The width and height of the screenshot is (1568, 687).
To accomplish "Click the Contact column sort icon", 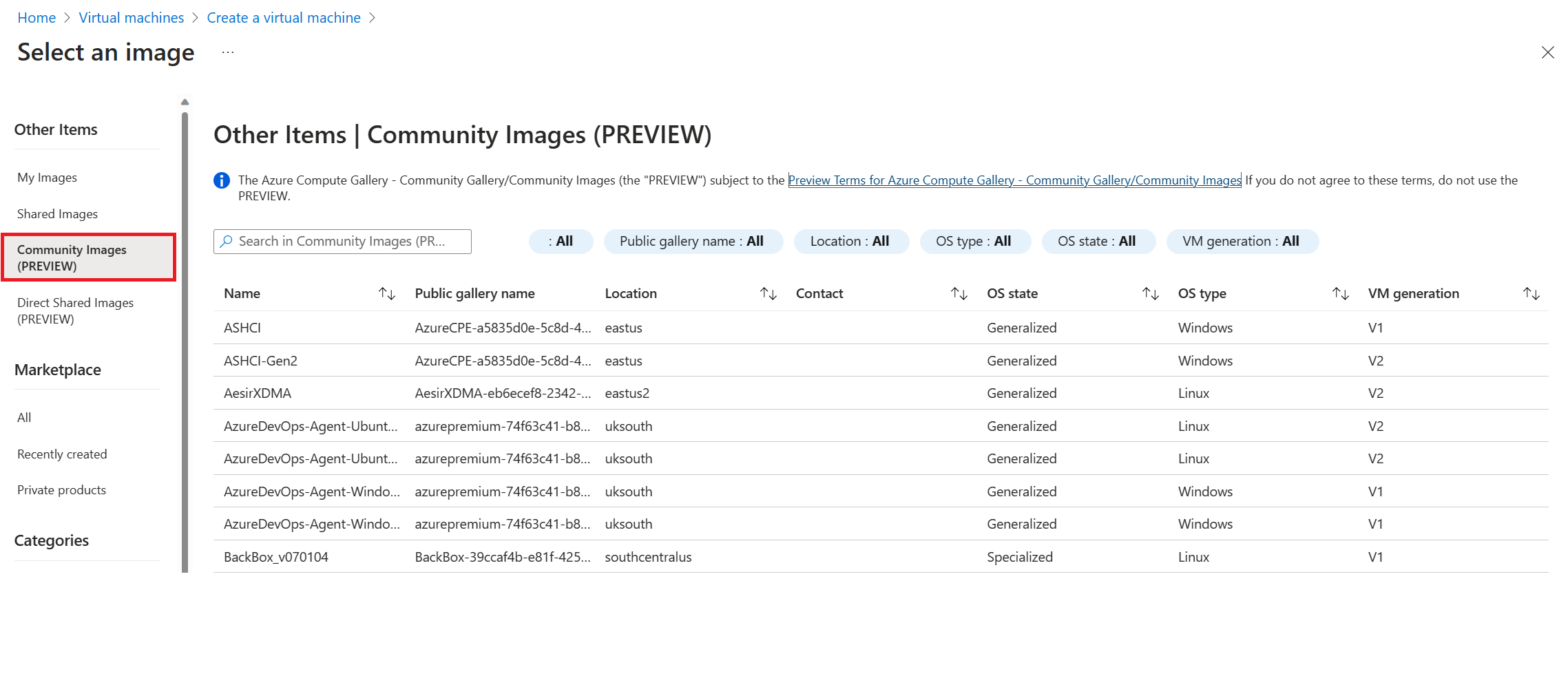I will coord(959,293).
